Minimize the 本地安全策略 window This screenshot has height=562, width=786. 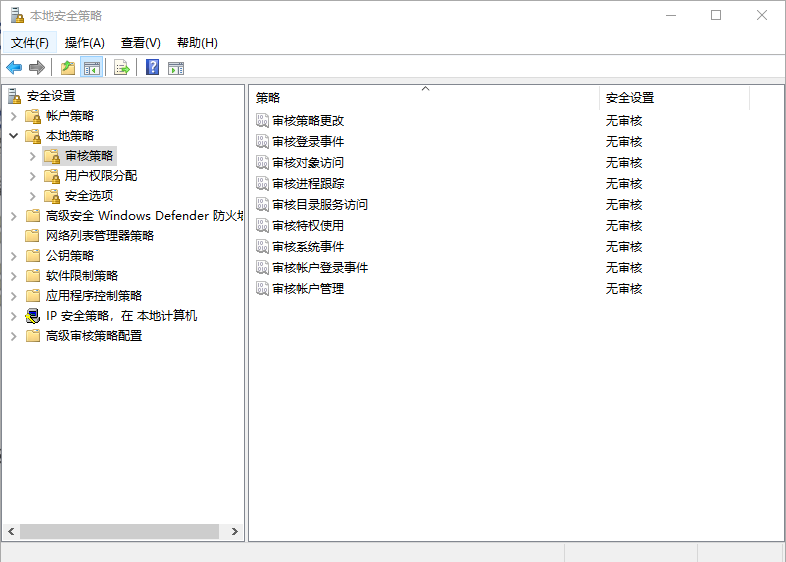[671, 16]
